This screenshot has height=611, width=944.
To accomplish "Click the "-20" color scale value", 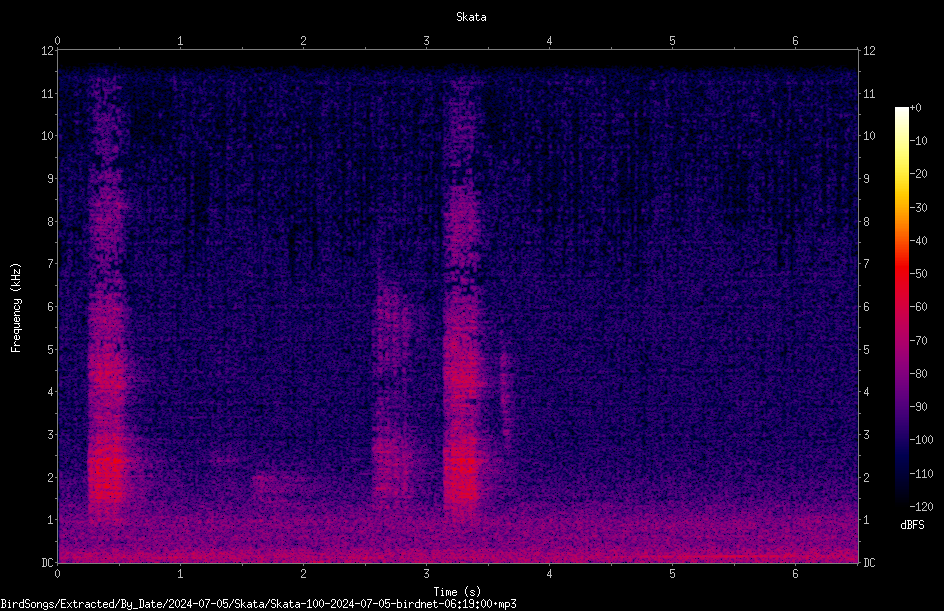I will pyautogui.click(x=919, y=174).
